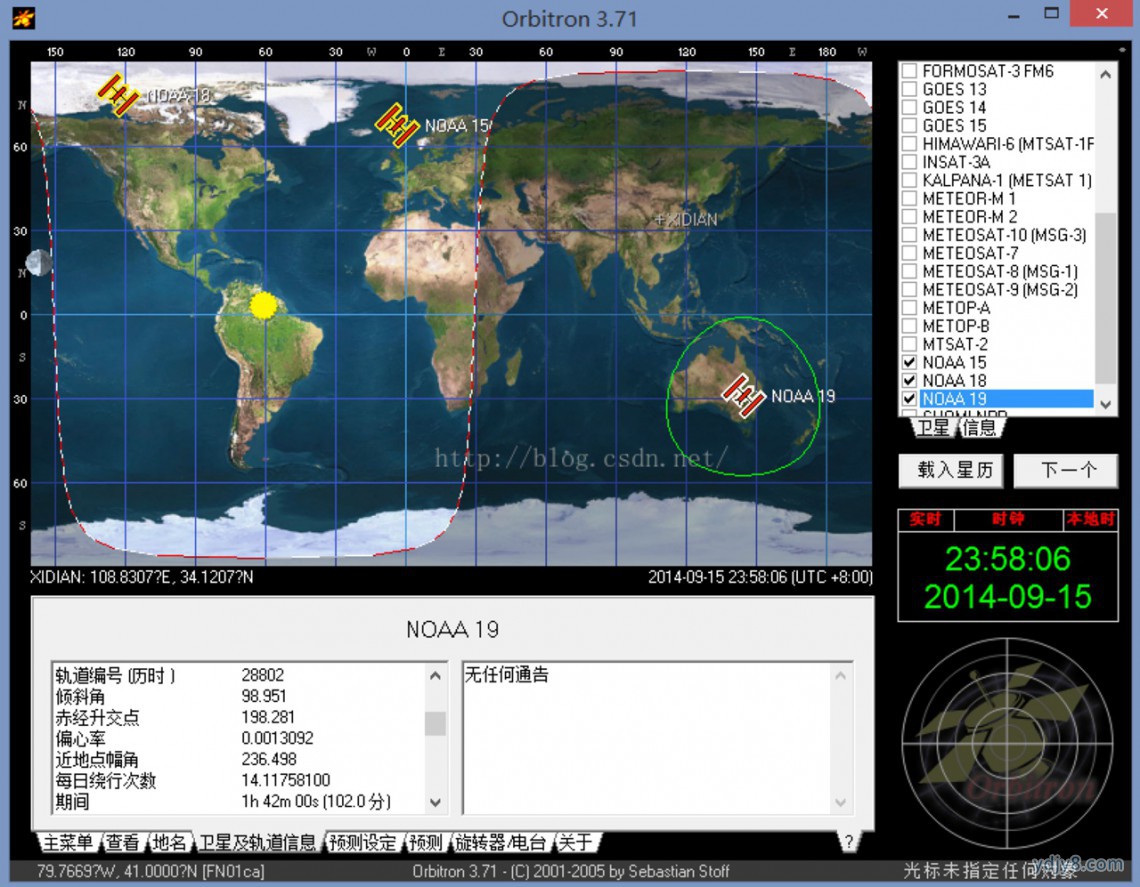
Task: Minimize the Orbitron window
Action: (1013, 15)
